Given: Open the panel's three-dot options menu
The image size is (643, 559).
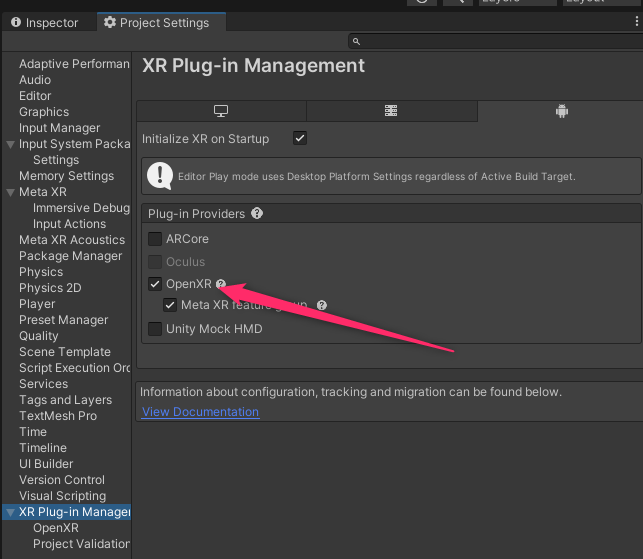Looking at the screenshot, I should pyautogui.click(x=636, y=21).
